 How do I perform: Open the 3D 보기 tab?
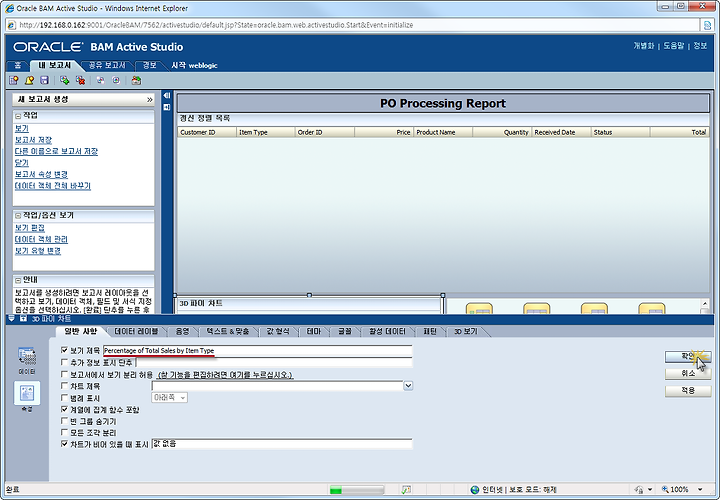pyautogui.click(x=466, y=331)
